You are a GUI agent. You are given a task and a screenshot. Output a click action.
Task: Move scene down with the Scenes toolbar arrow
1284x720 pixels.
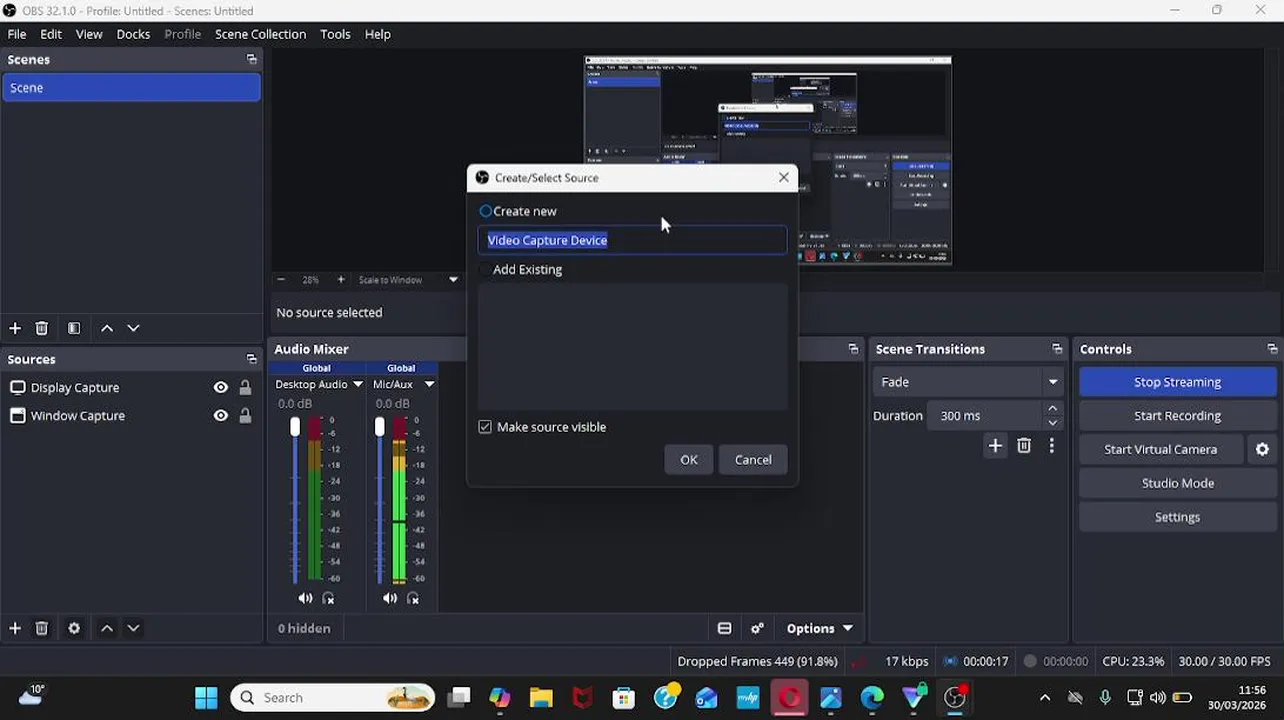[x=133, y=328]
